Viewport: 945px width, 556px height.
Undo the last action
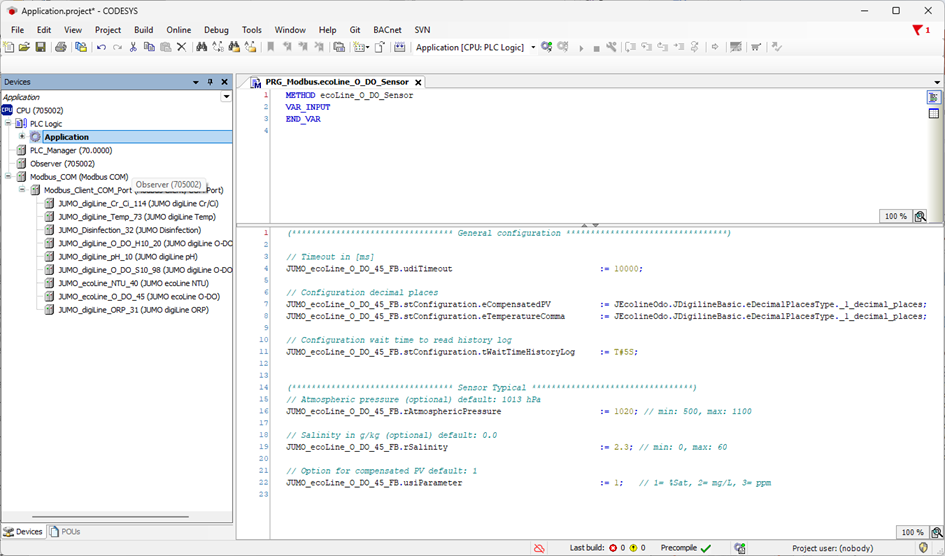(x=101, y=47)
